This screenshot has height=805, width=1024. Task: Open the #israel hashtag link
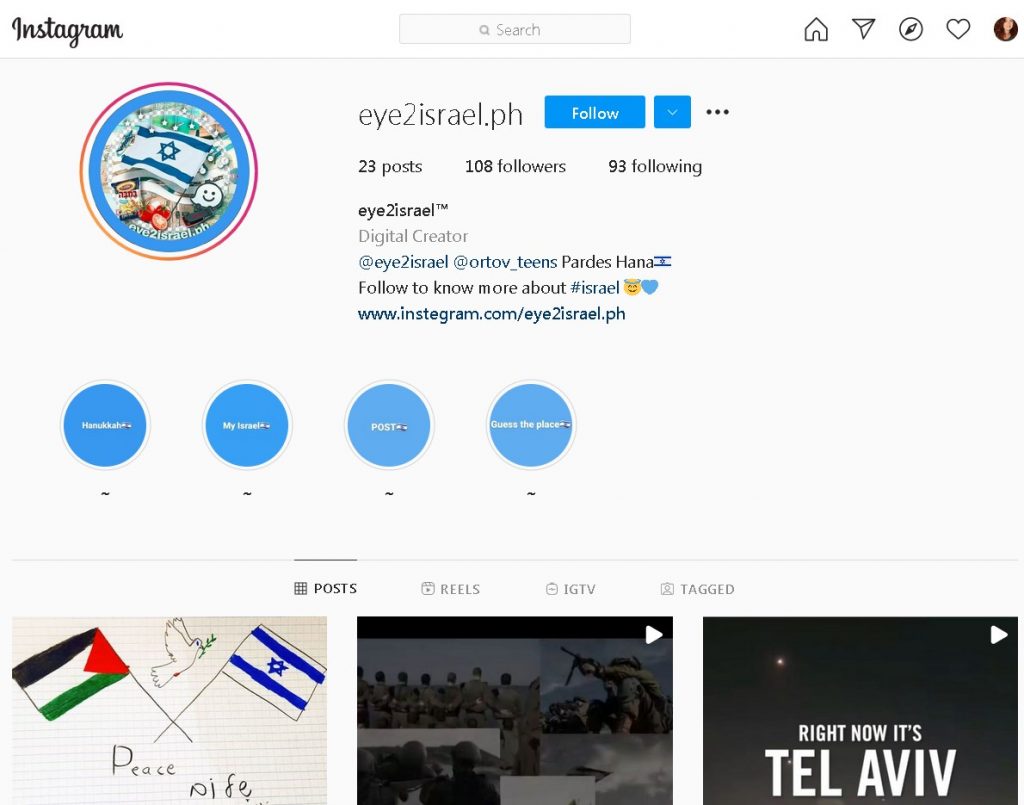(594, 288)
